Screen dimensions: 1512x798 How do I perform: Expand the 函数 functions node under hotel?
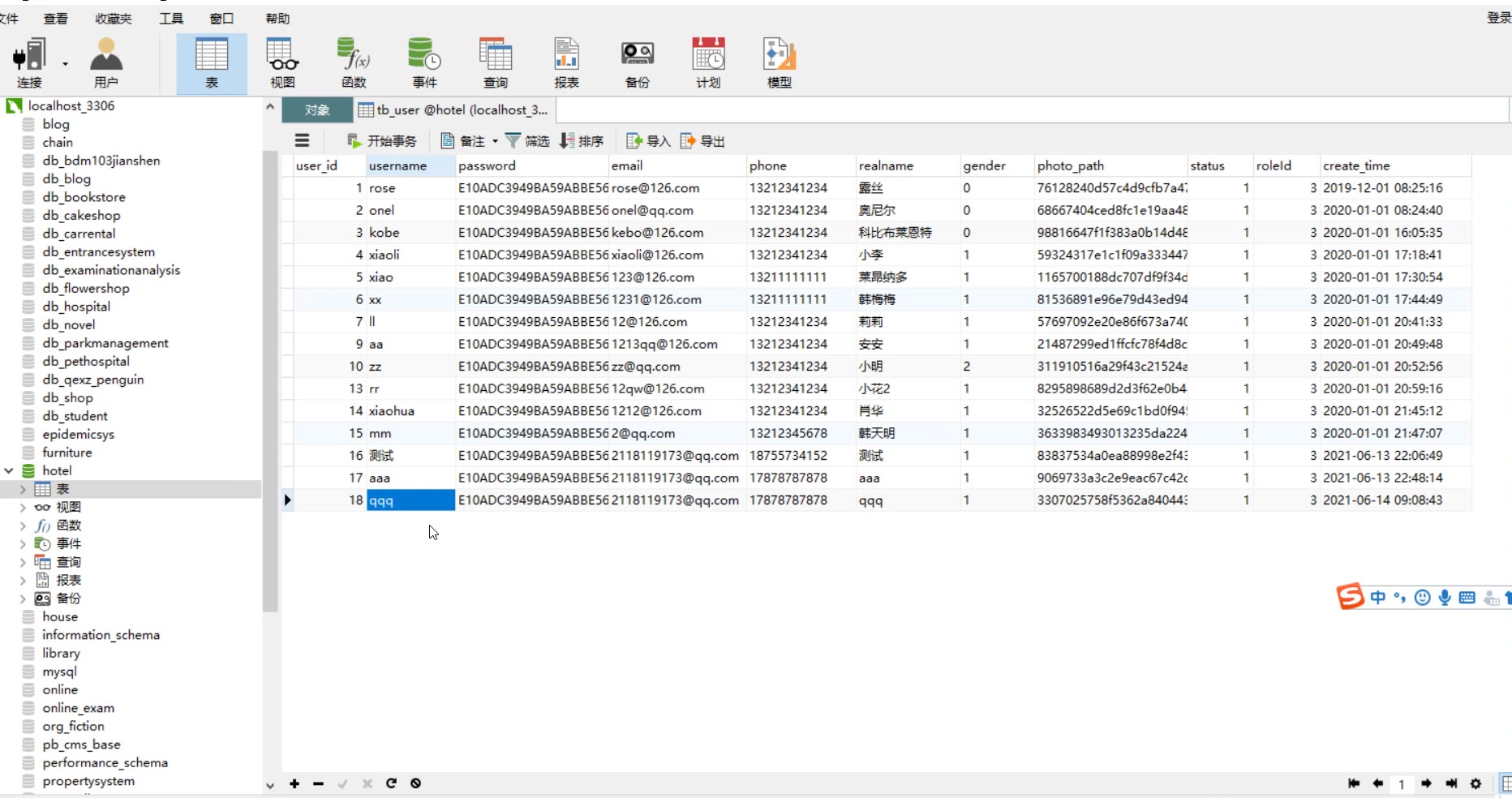click(23, 526)
